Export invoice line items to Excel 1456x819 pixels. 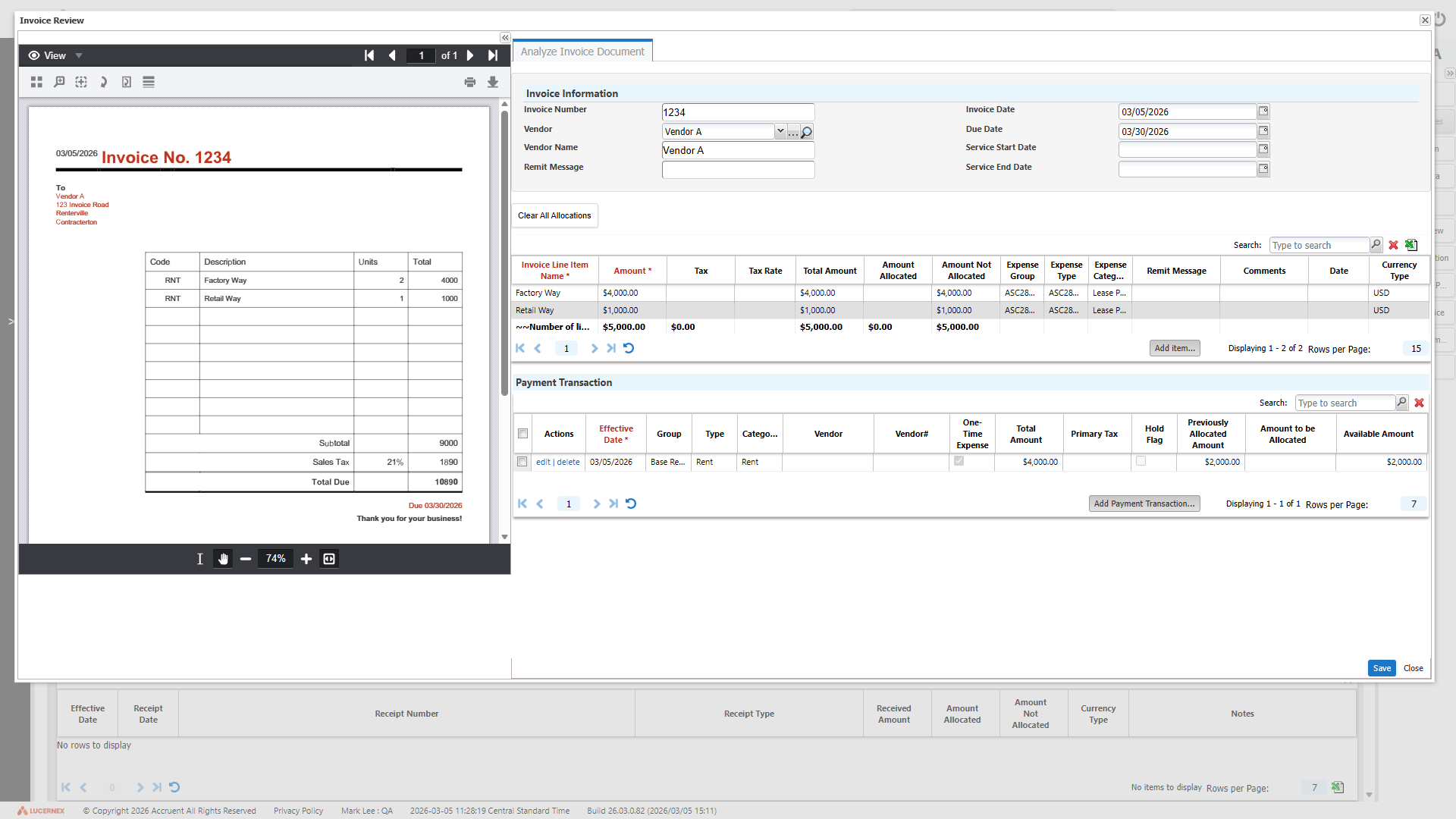point(1410,245)
